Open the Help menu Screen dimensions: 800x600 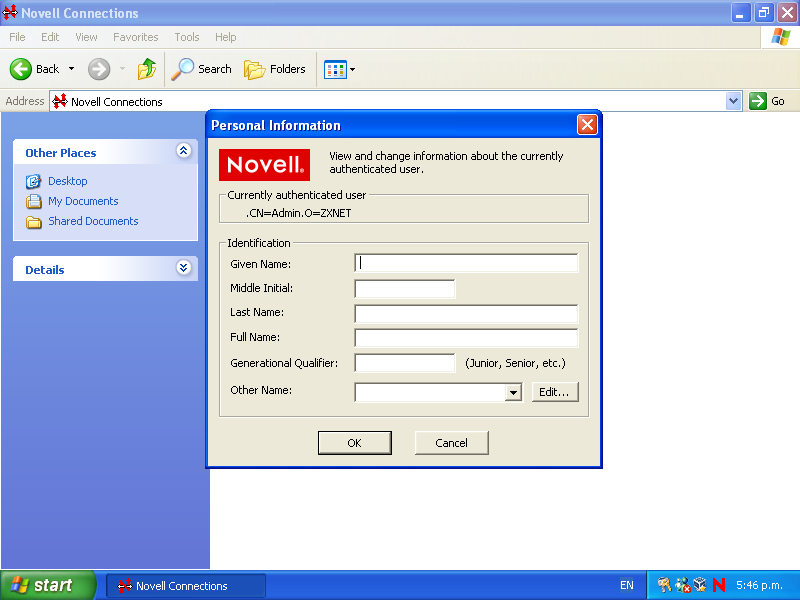[226, 37]
